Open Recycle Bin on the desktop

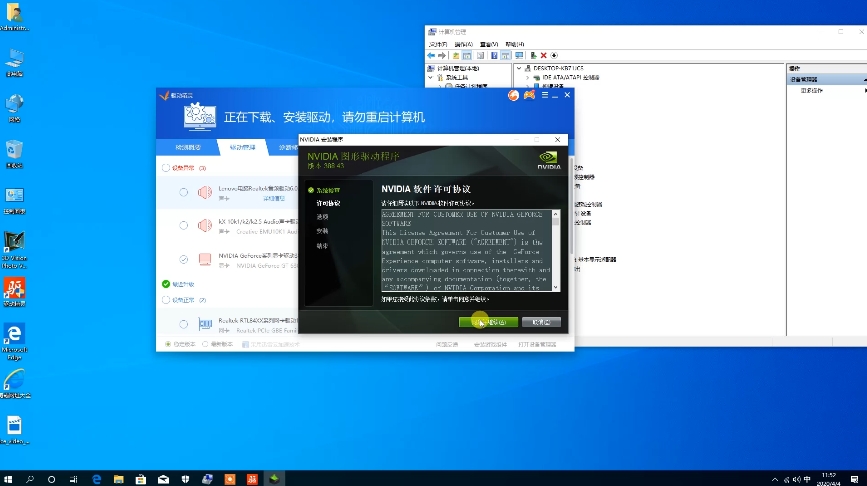coord(14,154)
